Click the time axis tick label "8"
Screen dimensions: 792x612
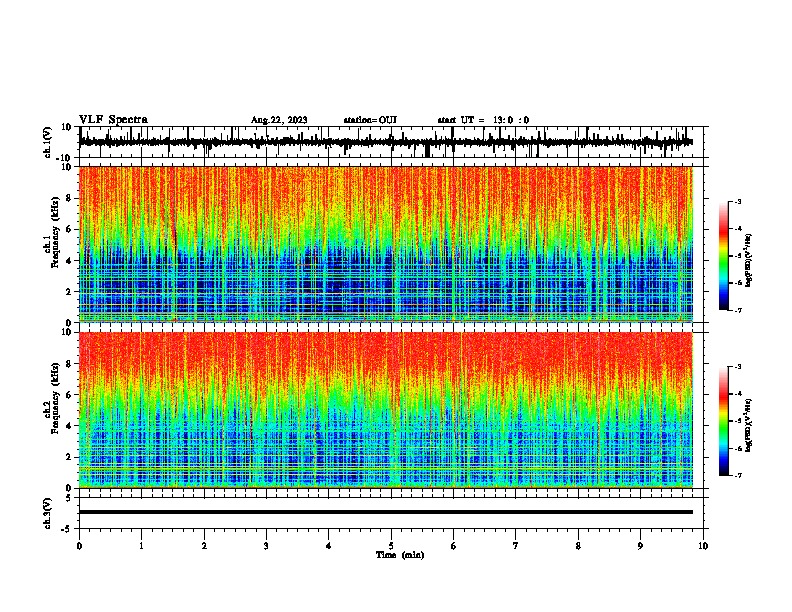(x=578, y=546)
